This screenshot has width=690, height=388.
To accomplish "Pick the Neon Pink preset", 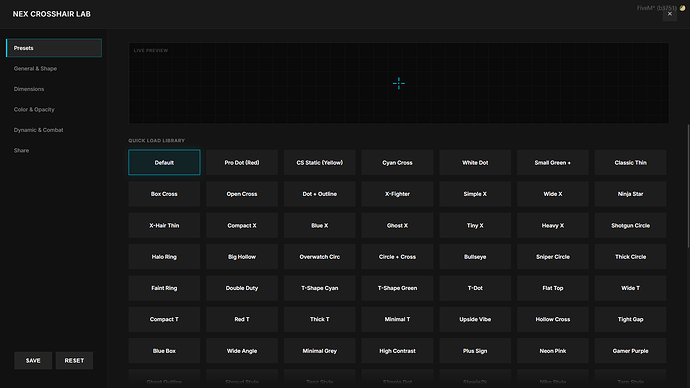I will click(553, 351).
